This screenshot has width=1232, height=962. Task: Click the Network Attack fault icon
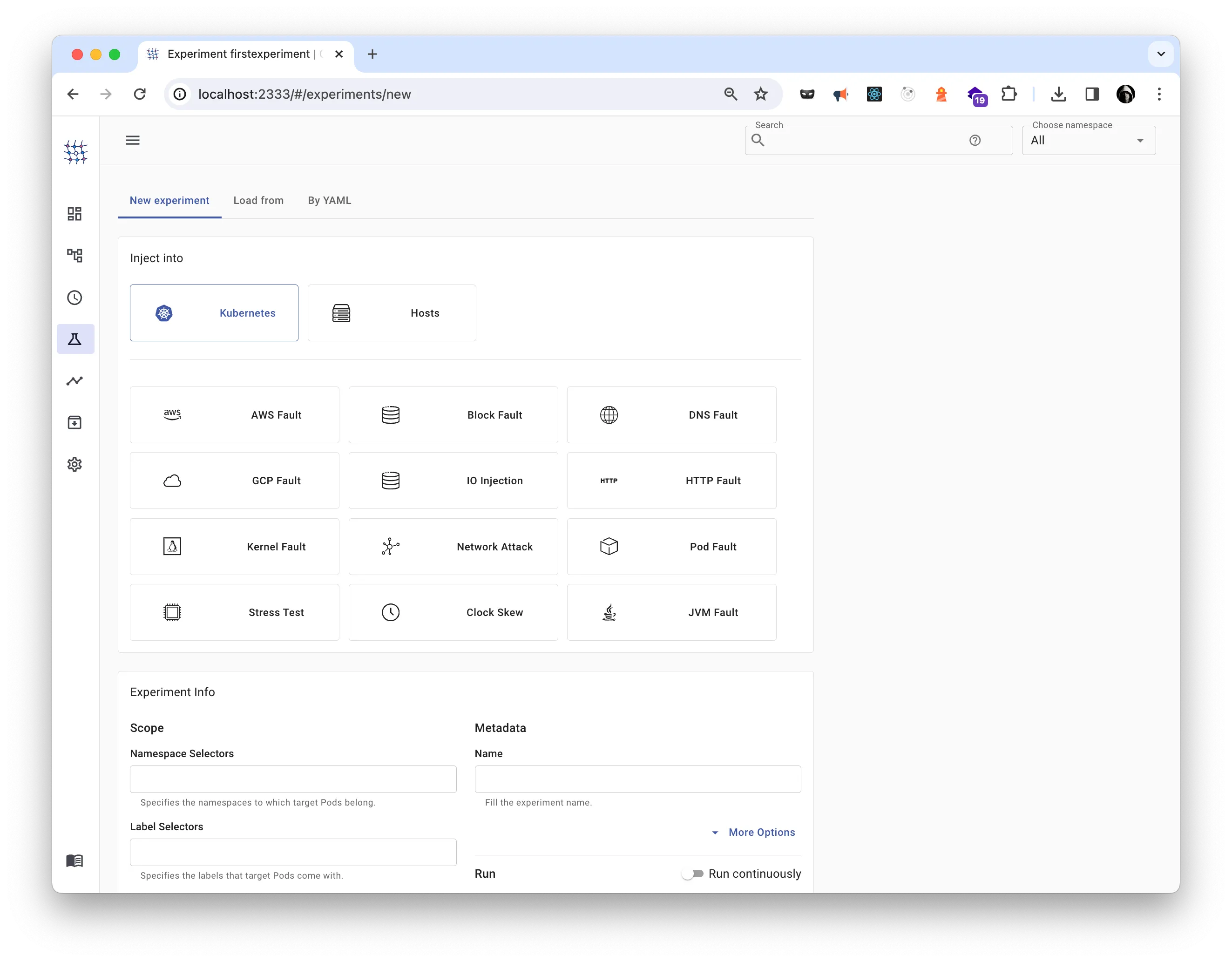tap(390, 546)
